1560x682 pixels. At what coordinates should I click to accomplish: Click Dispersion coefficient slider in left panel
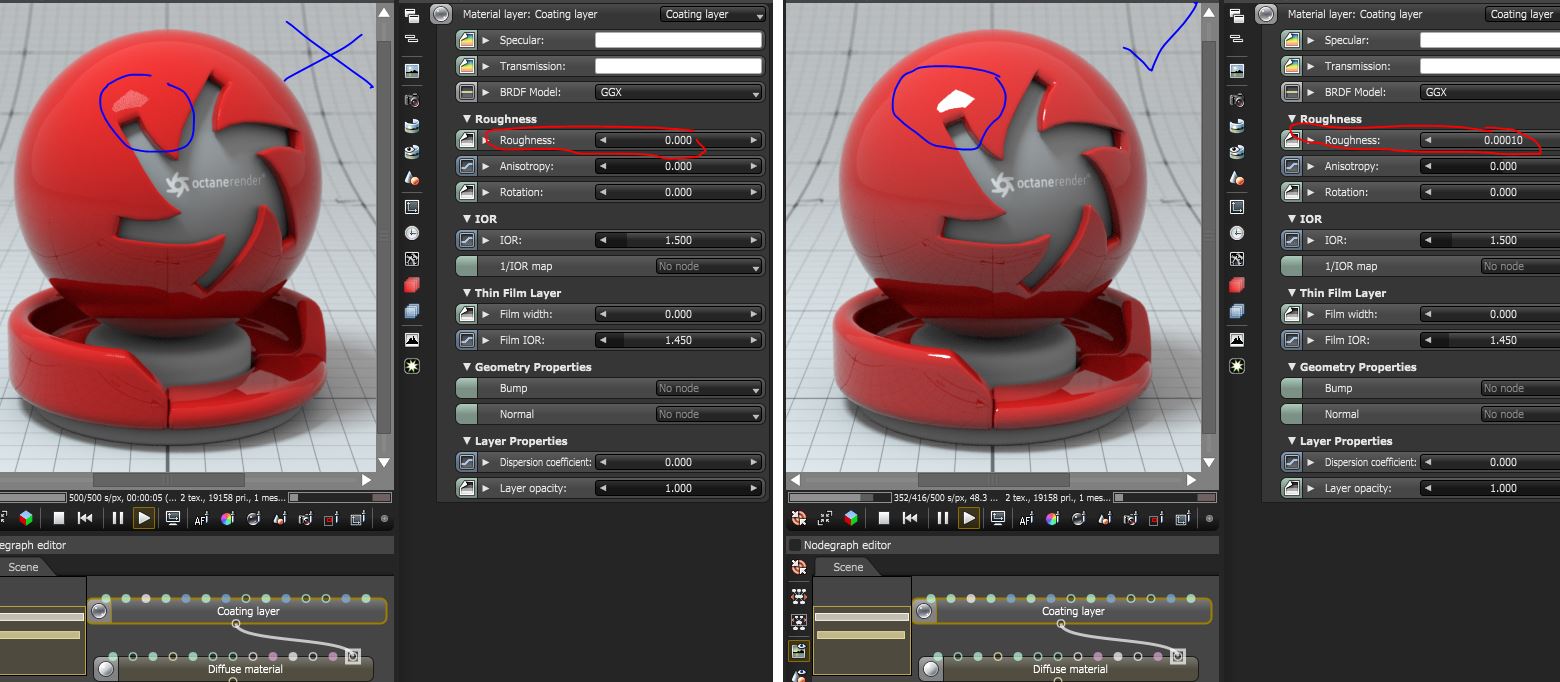(679, 462)
